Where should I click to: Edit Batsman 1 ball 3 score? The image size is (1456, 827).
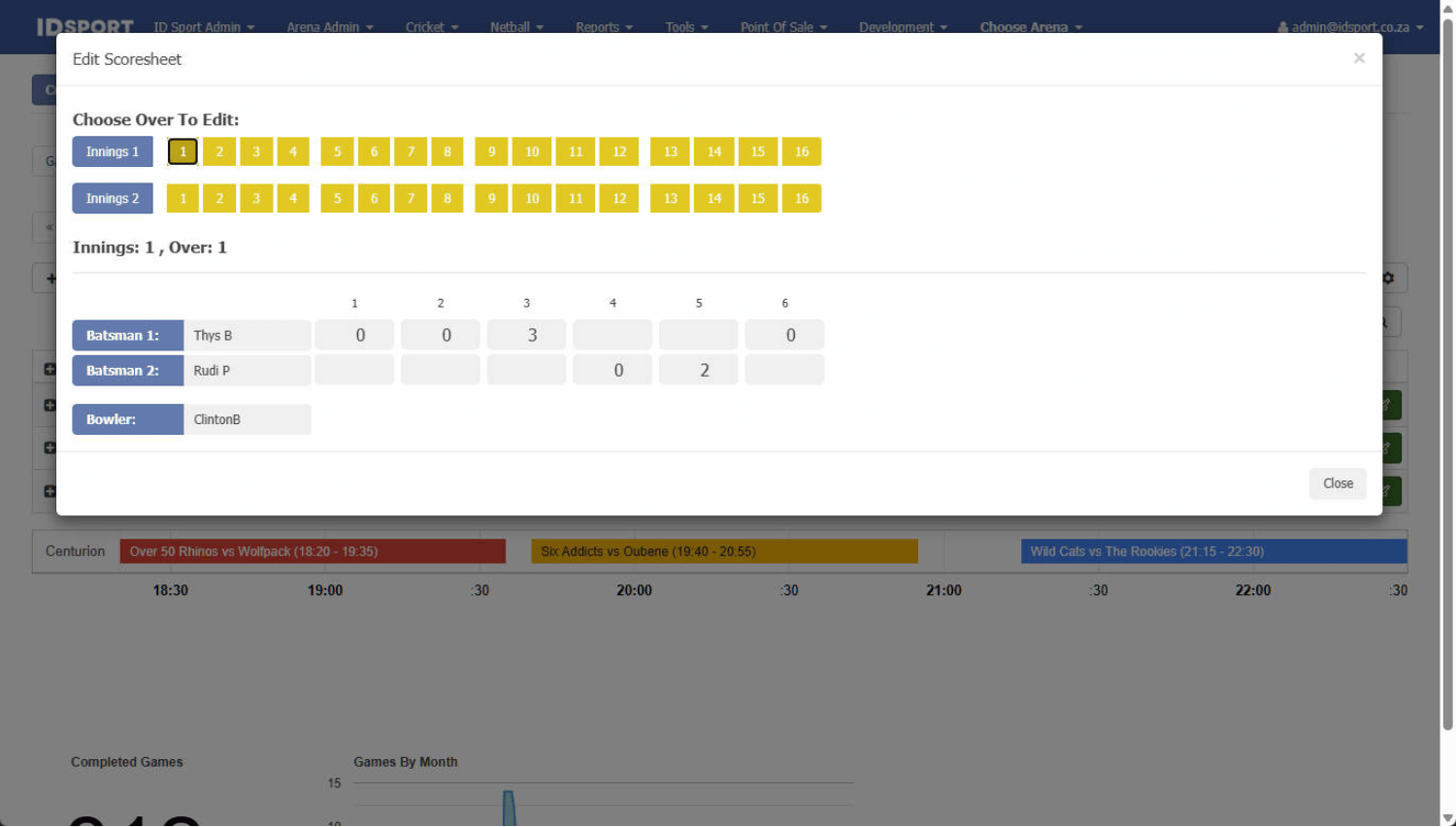(x=526, y=335)
